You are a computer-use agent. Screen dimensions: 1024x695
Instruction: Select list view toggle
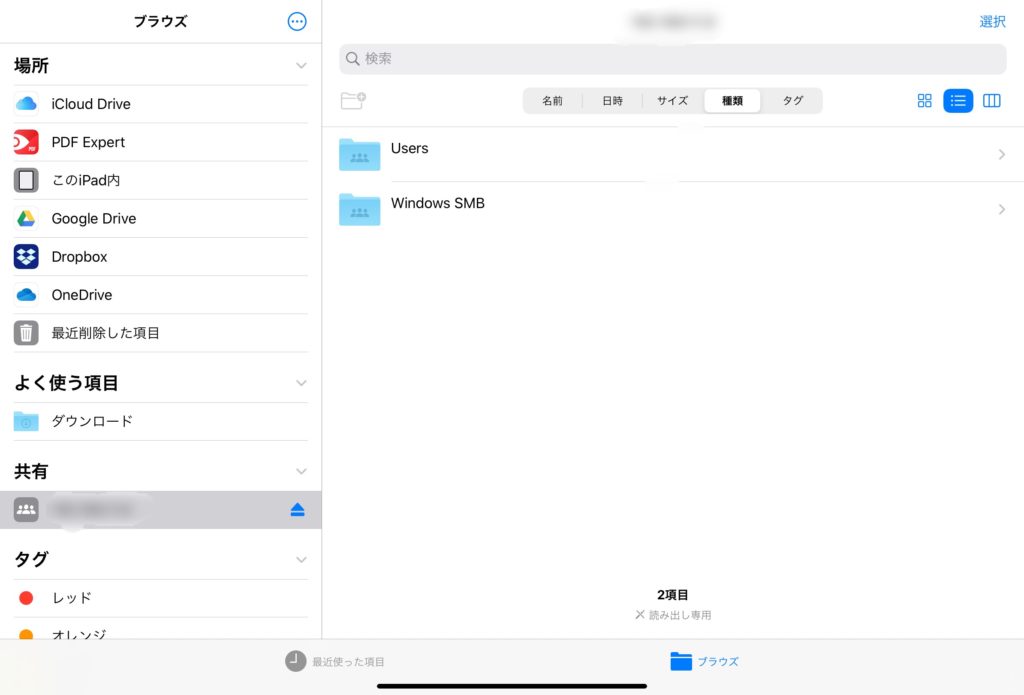point(958,100)
